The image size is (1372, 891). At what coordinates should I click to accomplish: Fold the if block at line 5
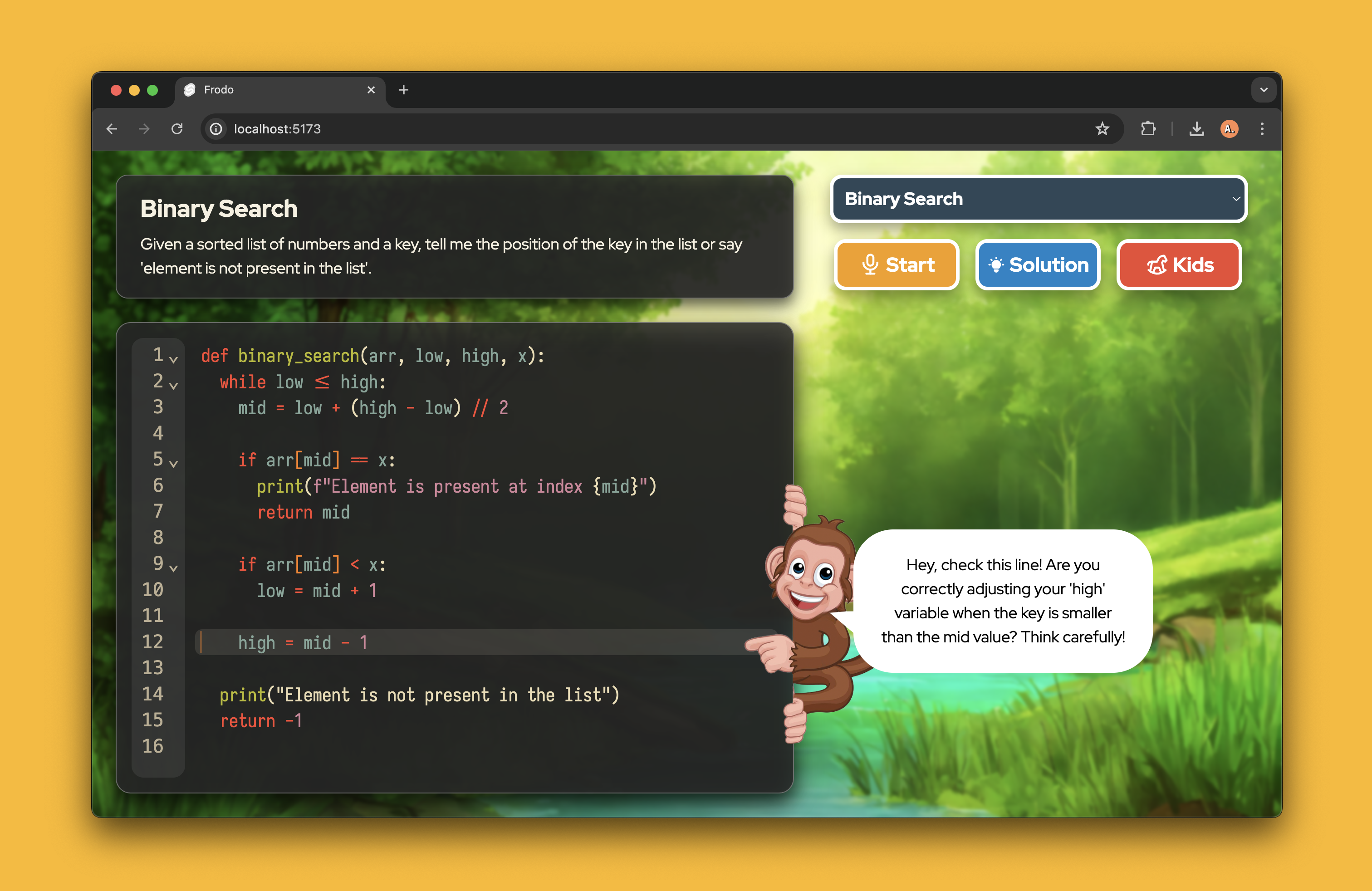[173, 463]
